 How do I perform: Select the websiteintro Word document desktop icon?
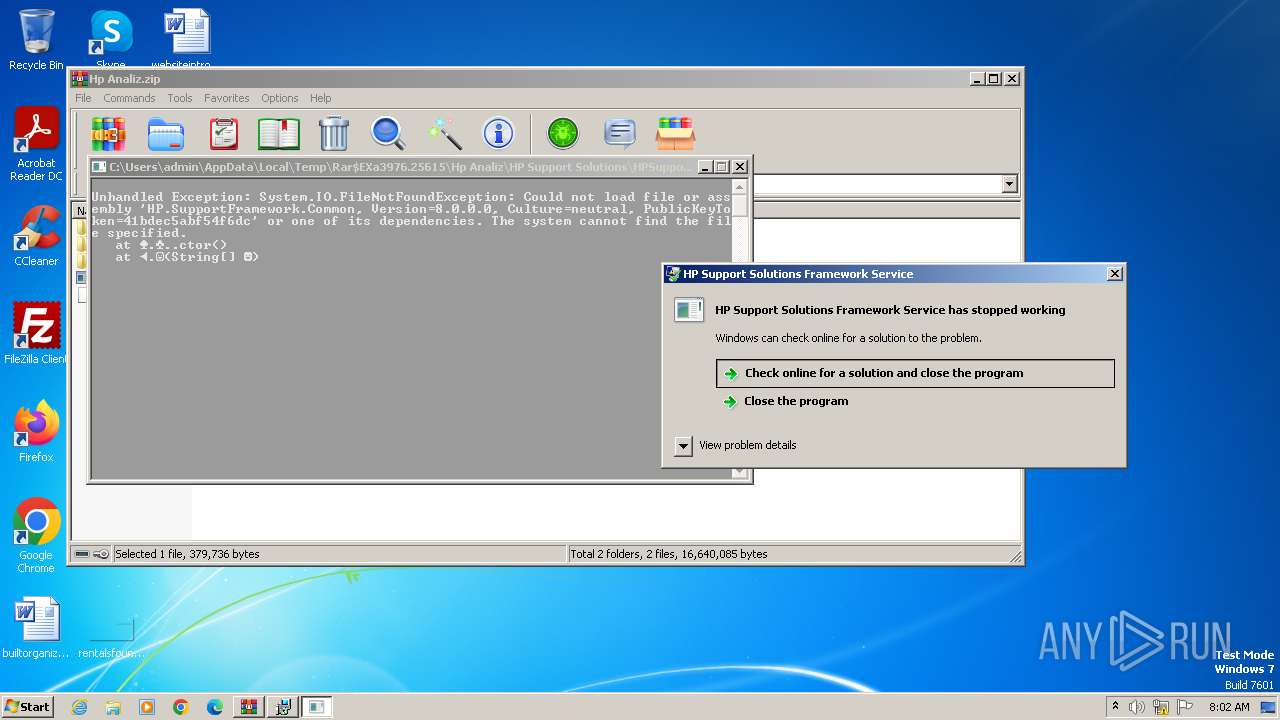tap(187, 40)
